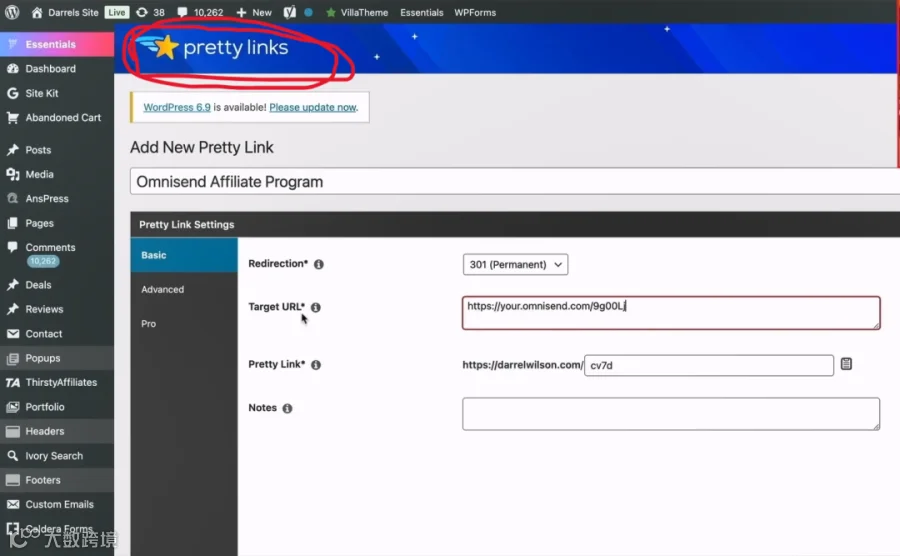The height and width of the screenshot is (556, 900).
Task: Open WPForms in the admin bar
Action: tap(475, 12)
